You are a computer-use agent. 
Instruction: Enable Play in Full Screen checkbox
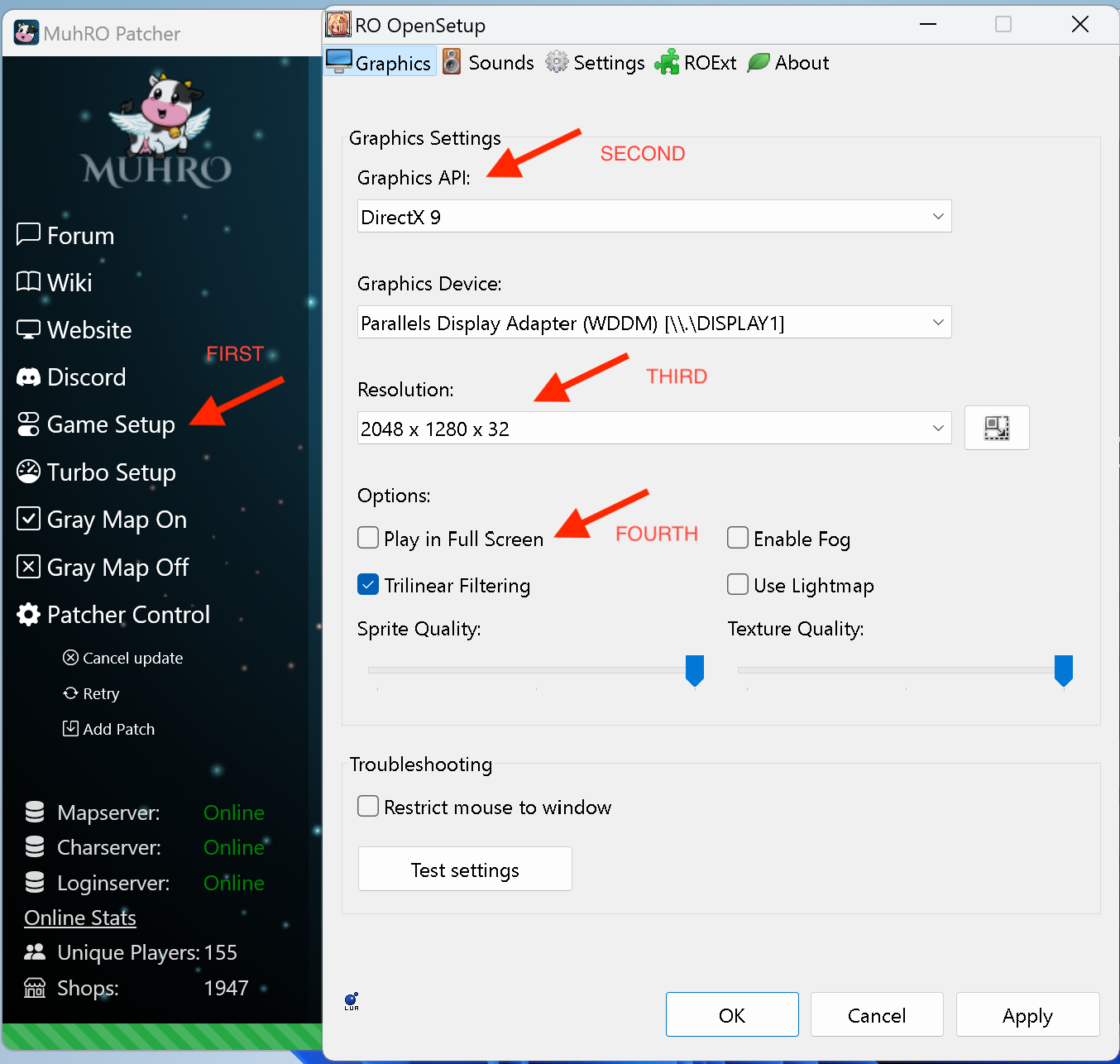[369, 538]
